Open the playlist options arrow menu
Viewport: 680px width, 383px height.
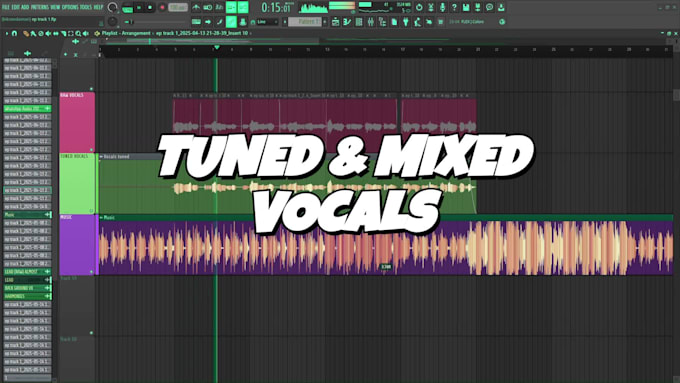pyautogui.click(x=7, y=33)
